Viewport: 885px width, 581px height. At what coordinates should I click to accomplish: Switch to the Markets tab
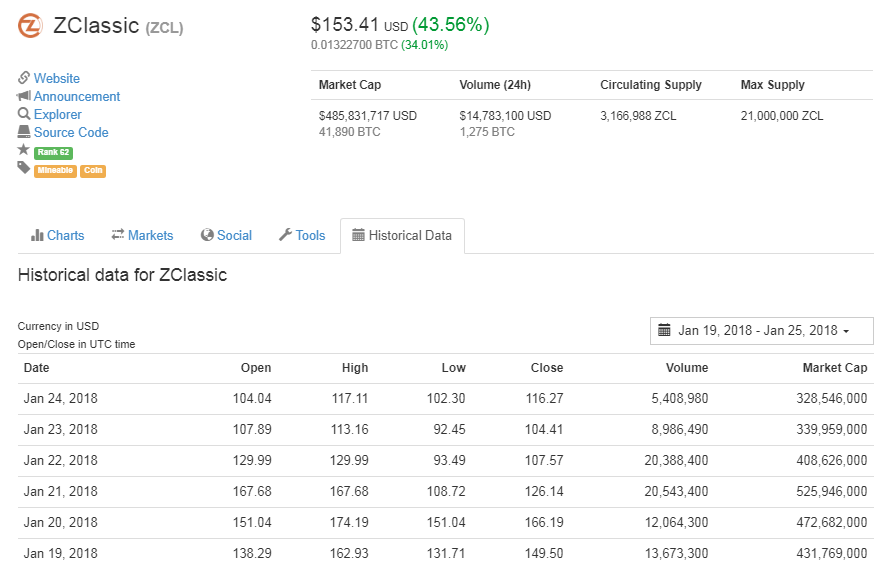tap(142, 235)
